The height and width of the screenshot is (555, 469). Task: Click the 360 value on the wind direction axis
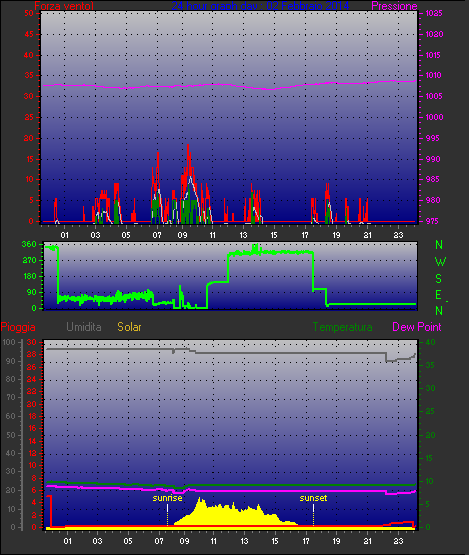29,244
